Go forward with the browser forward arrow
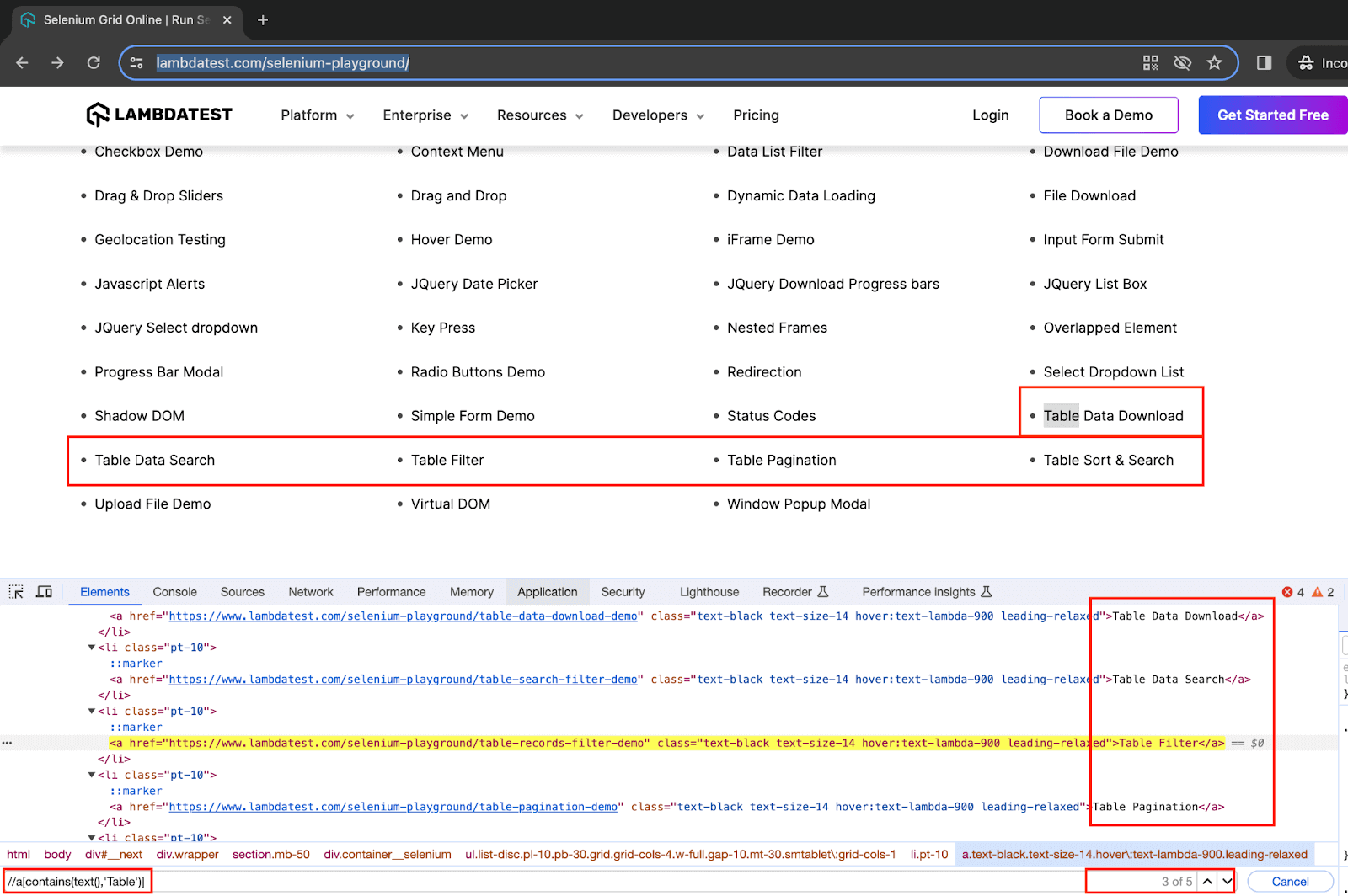1348x896 pixels. point(57,63)
